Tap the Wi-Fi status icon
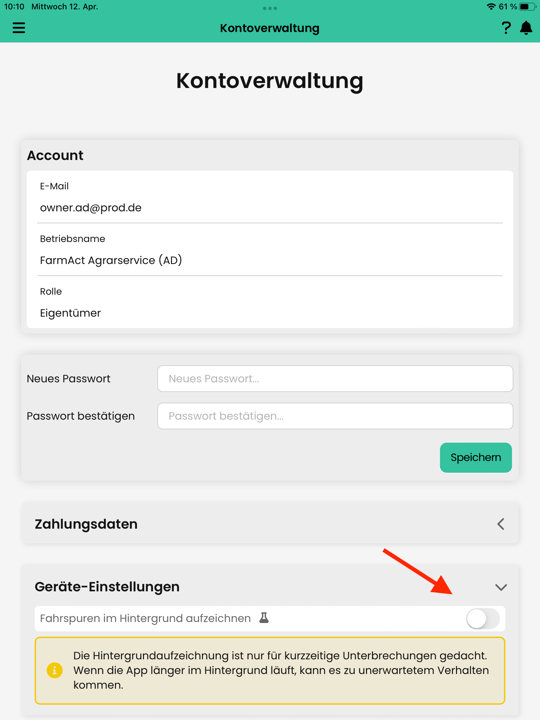 [x=491, y=6]
